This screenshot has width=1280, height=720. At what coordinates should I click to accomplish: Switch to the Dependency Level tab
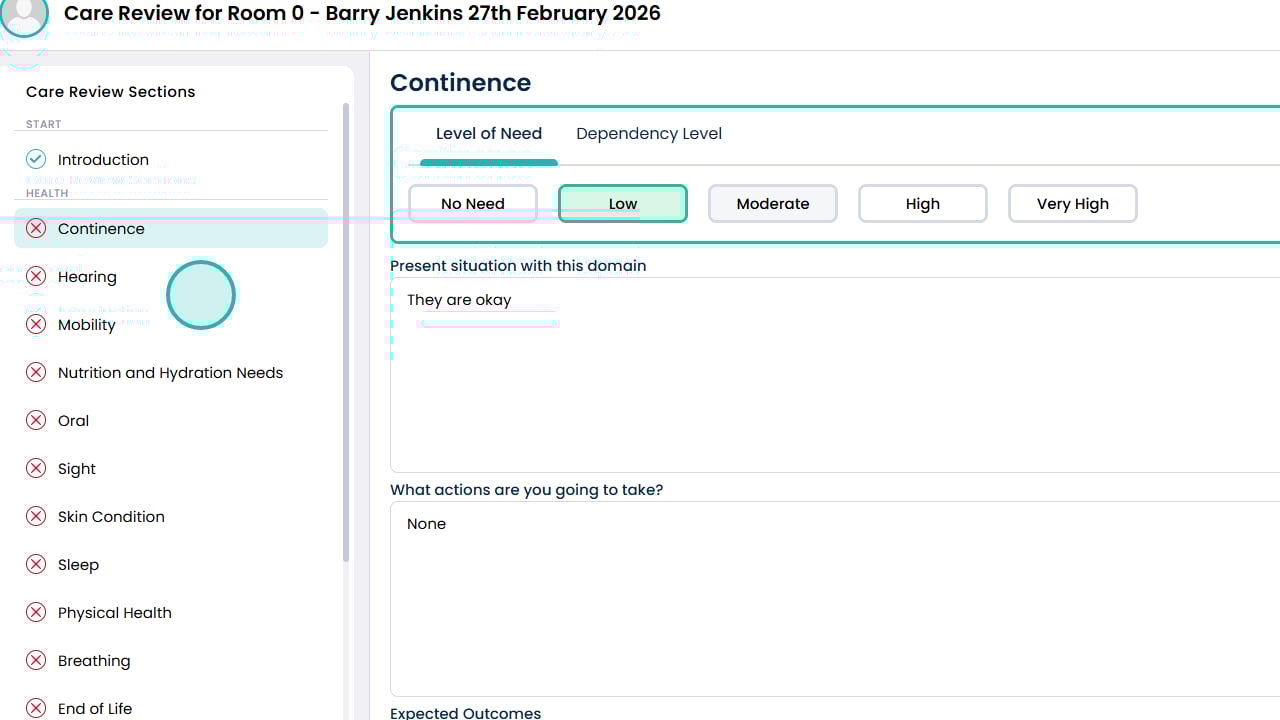pyautogui.click(x=649, y=134)
